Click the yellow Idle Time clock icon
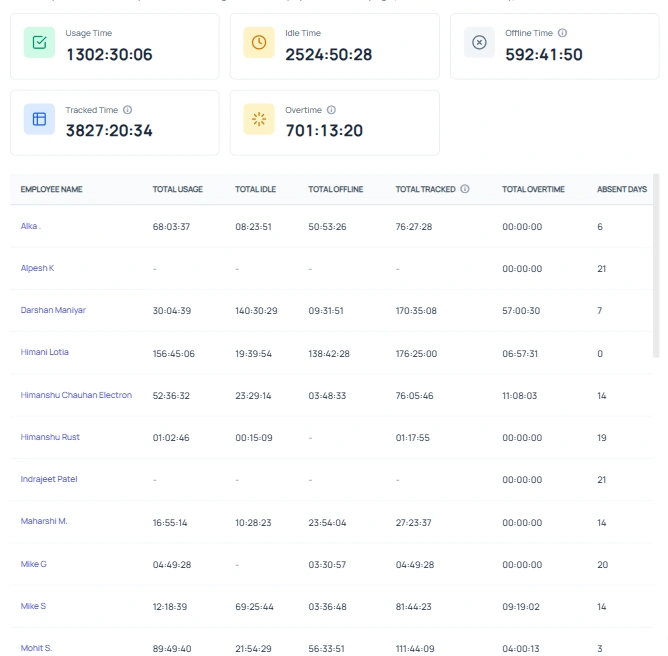 [x=259, y=42]
